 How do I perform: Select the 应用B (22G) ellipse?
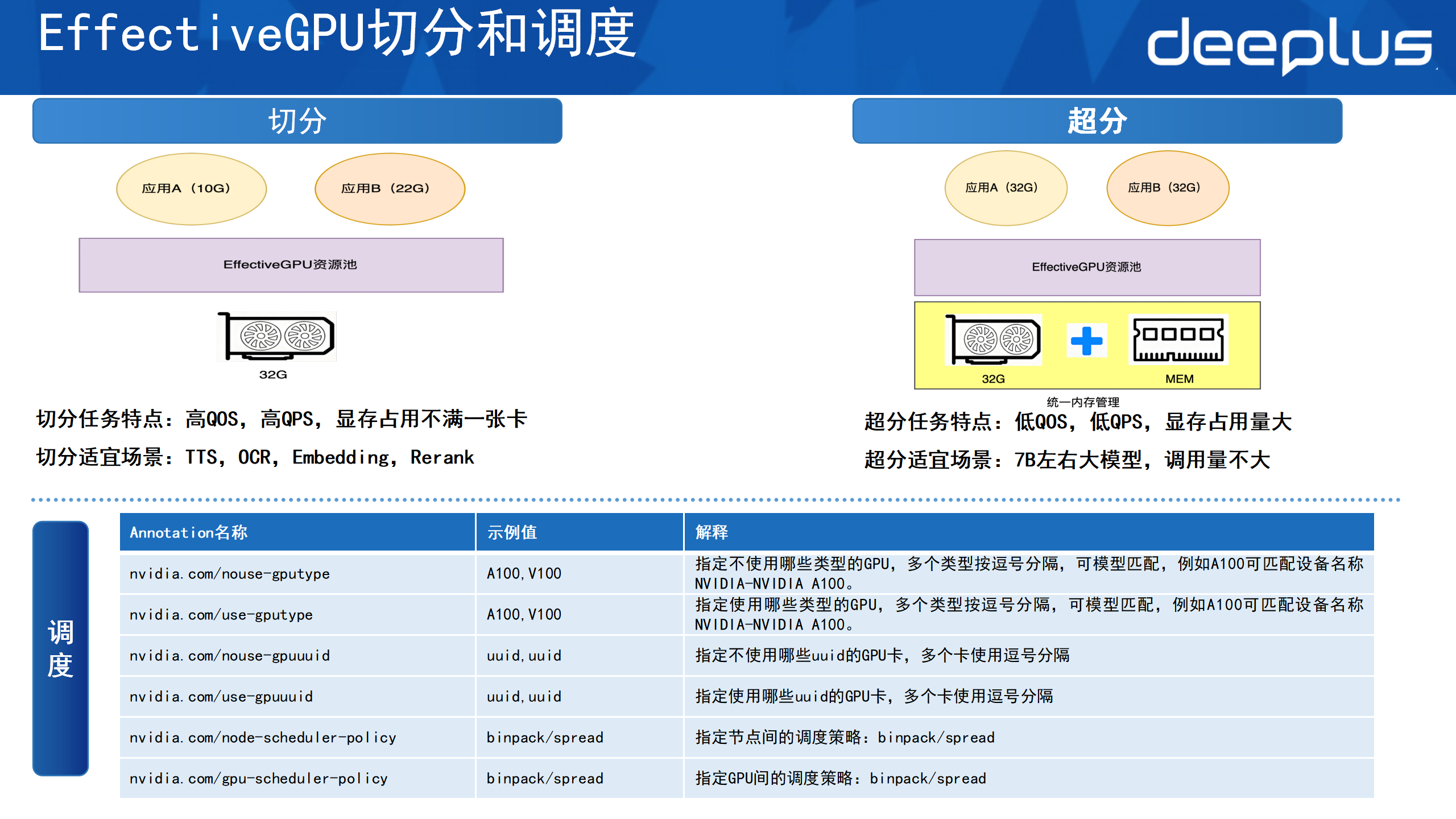pos(390,189)
